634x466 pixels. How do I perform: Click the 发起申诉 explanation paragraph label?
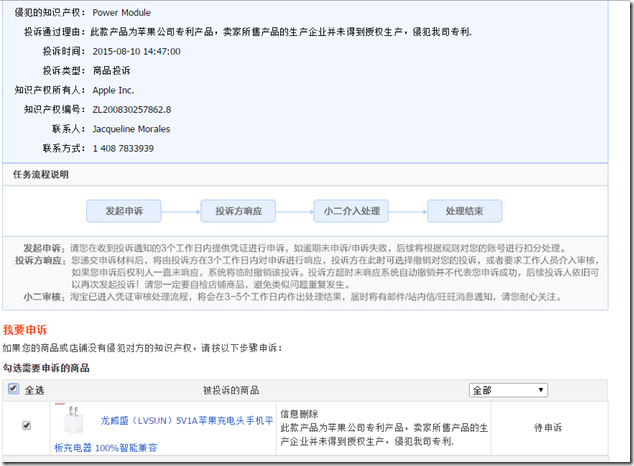[44, 248]
